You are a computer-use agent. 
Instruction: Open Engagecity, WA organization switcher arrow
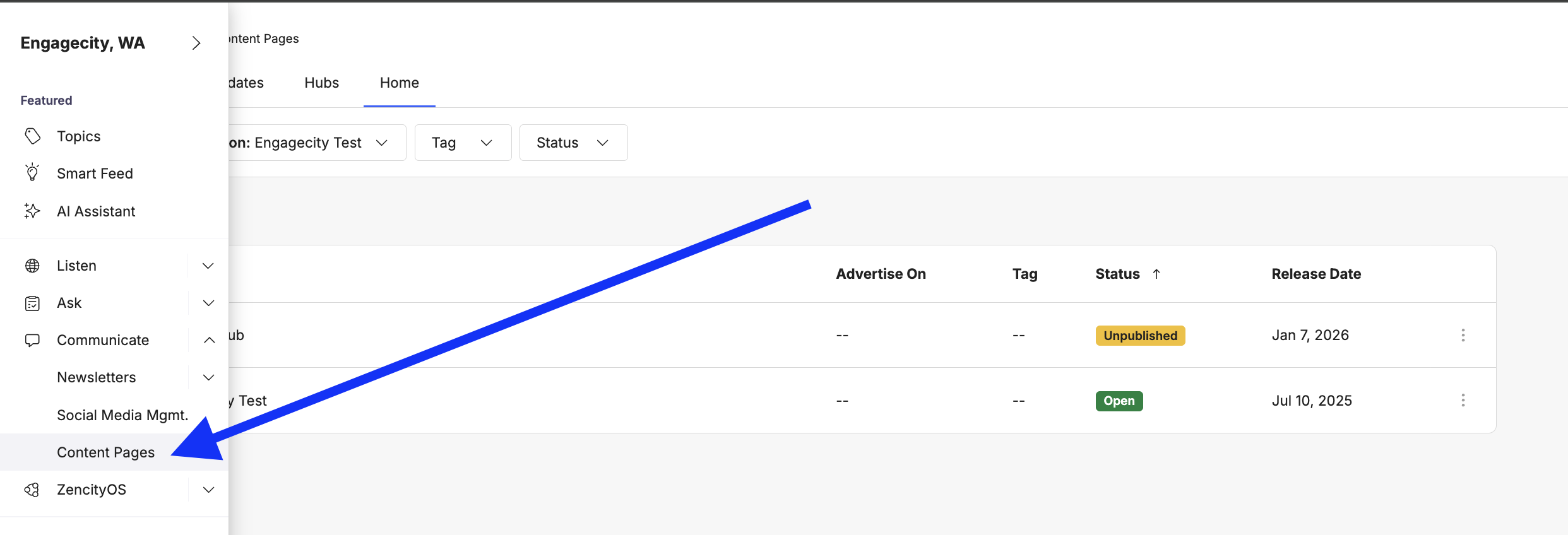196,43
